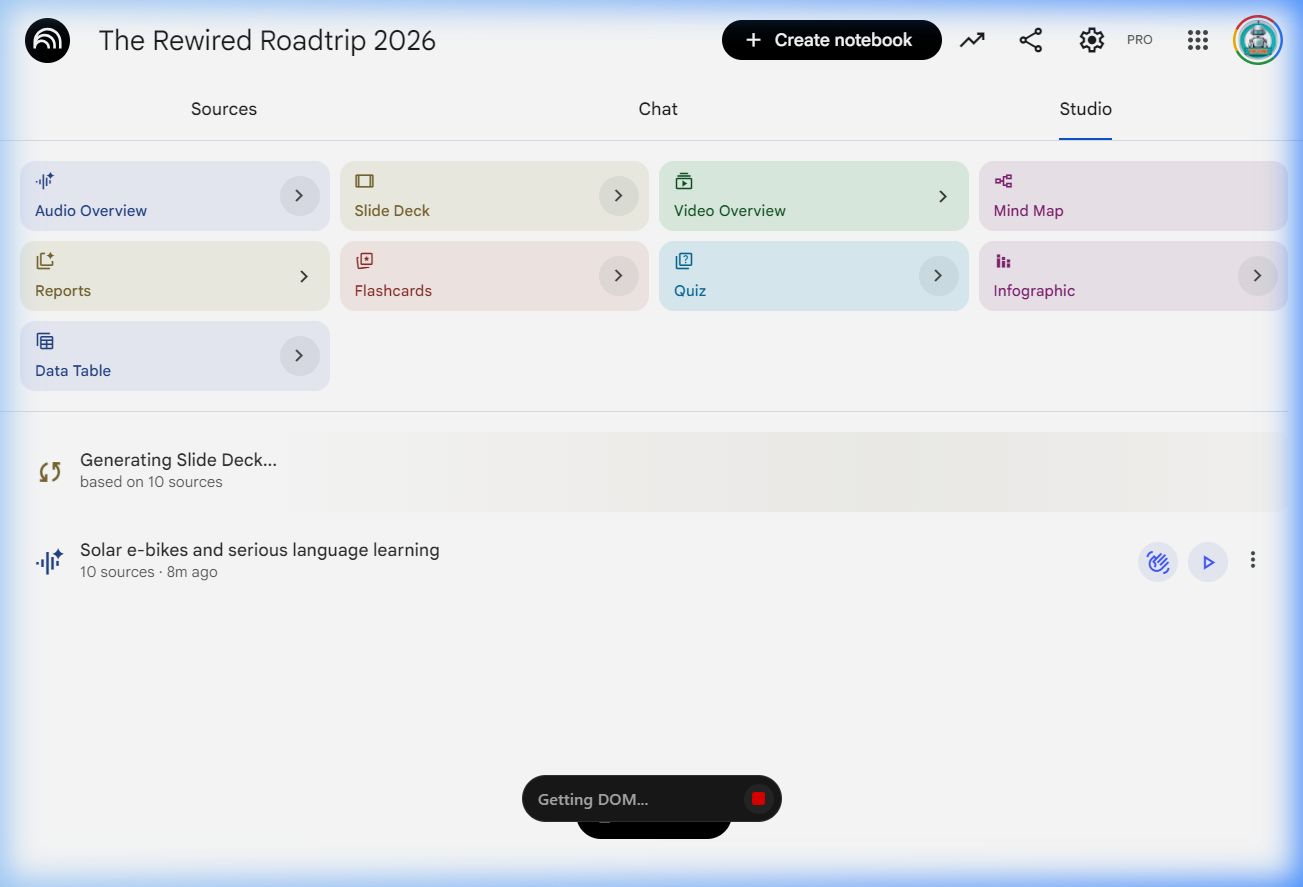Open the Google apps grid

pyautogui.click(x=1197, y=40)
